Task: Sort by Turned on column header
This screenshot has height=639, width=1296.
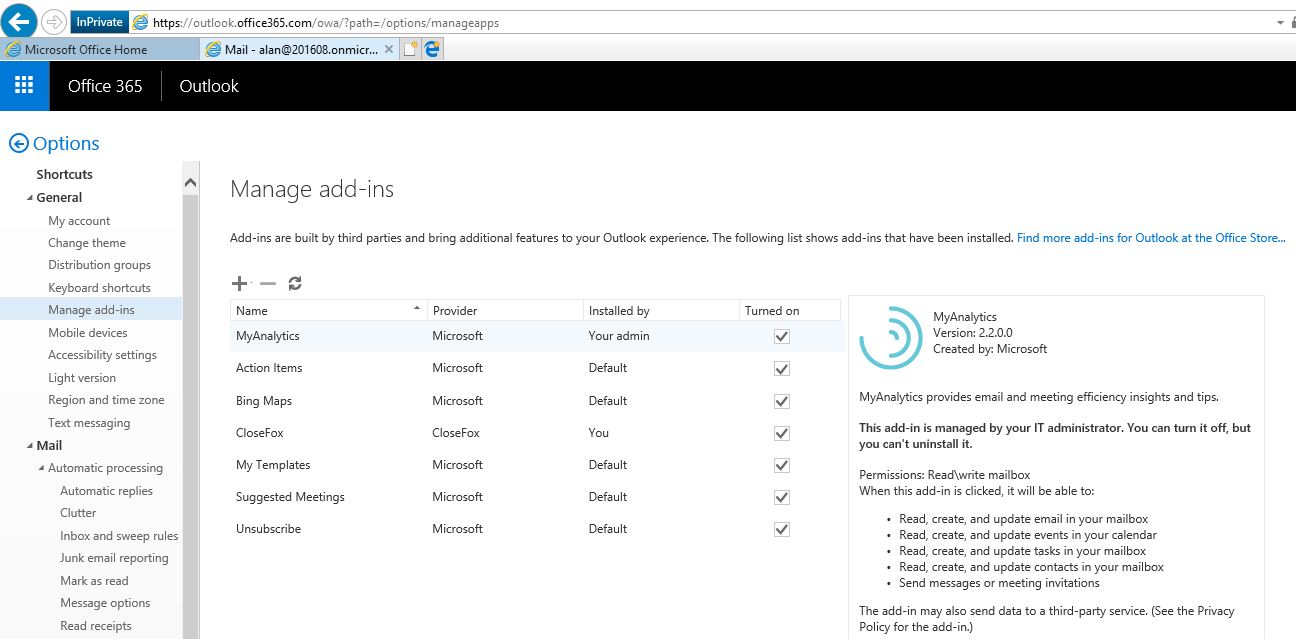Action: click(x=790, y=310)
